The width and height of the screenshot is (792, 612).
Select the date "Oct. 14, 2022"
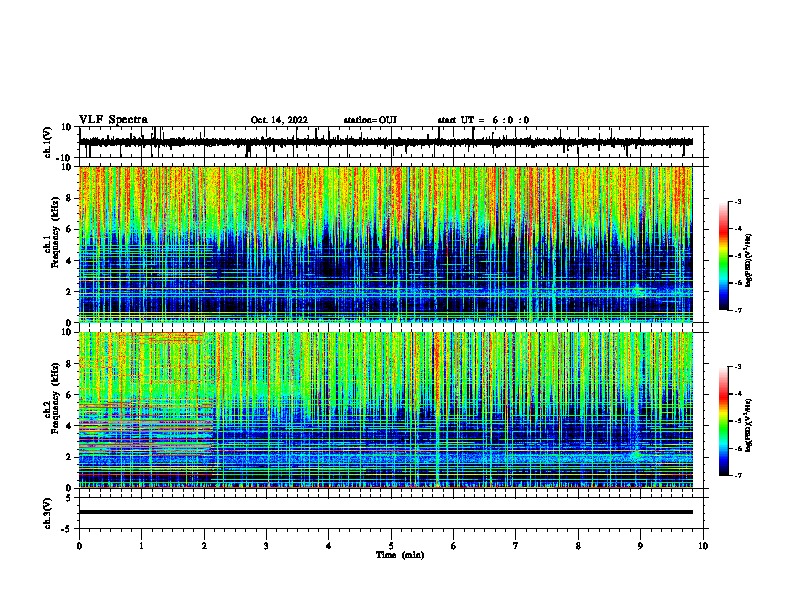point(279,120)
